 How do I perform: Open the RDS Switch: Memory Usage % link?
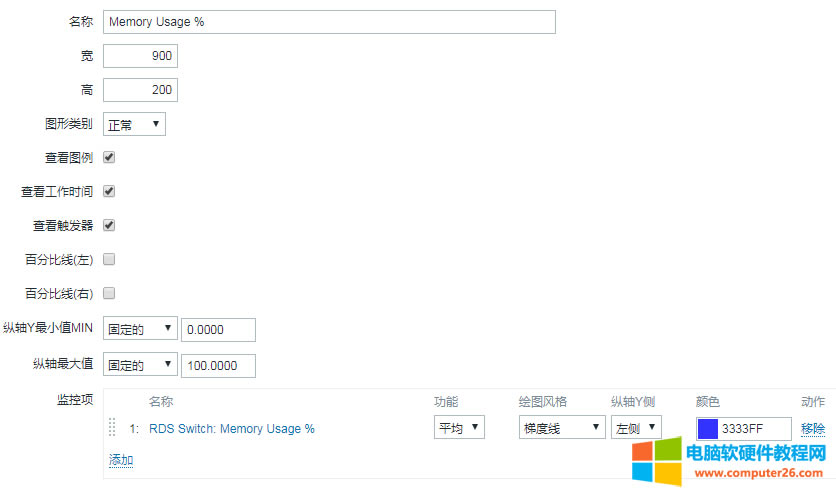point(232,429)
